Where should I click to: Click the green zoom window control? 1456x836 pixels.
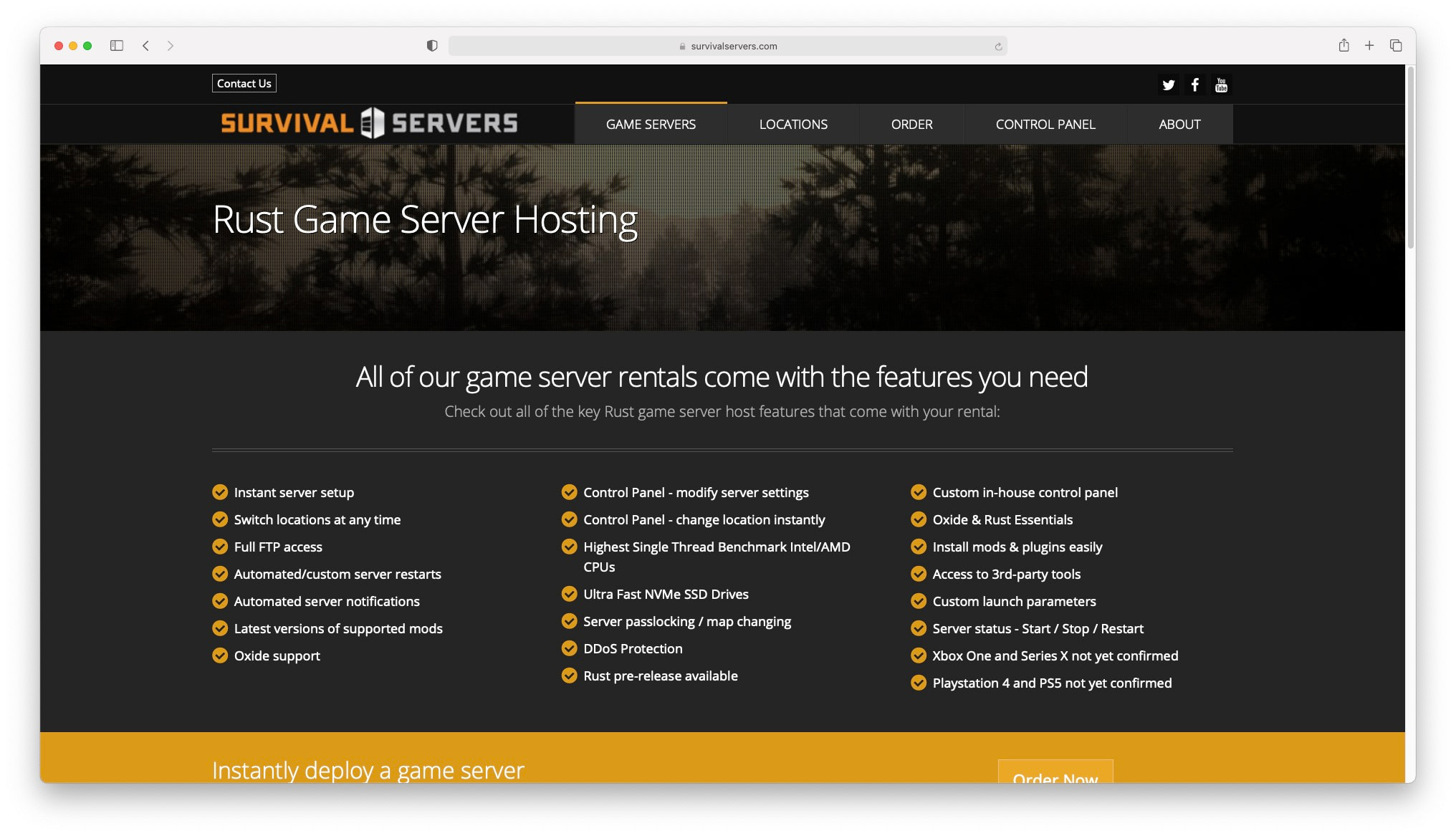click(x=87, y=45)
